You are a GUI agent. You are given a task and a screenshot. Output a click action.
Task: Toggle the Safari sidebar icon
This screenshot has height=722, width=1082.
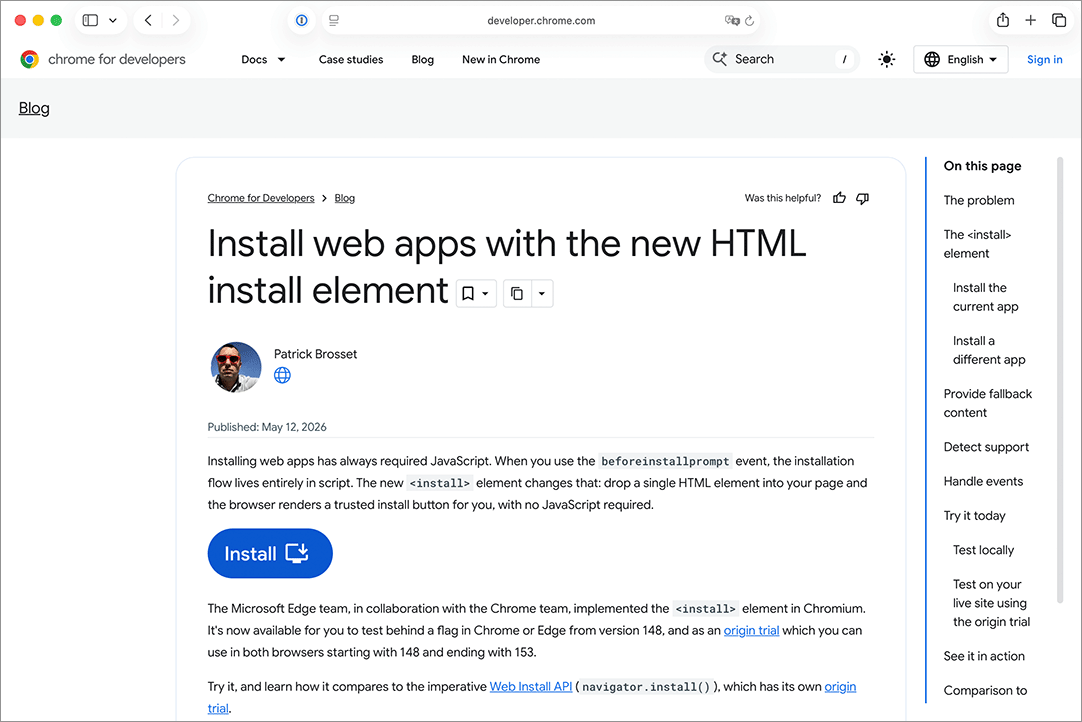coord(90,20)
